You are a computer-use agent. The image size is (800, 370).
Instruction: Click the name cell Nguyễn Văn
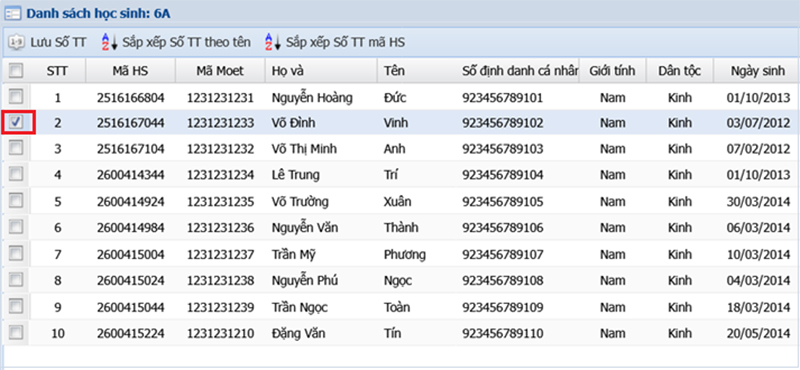[304, 228]
